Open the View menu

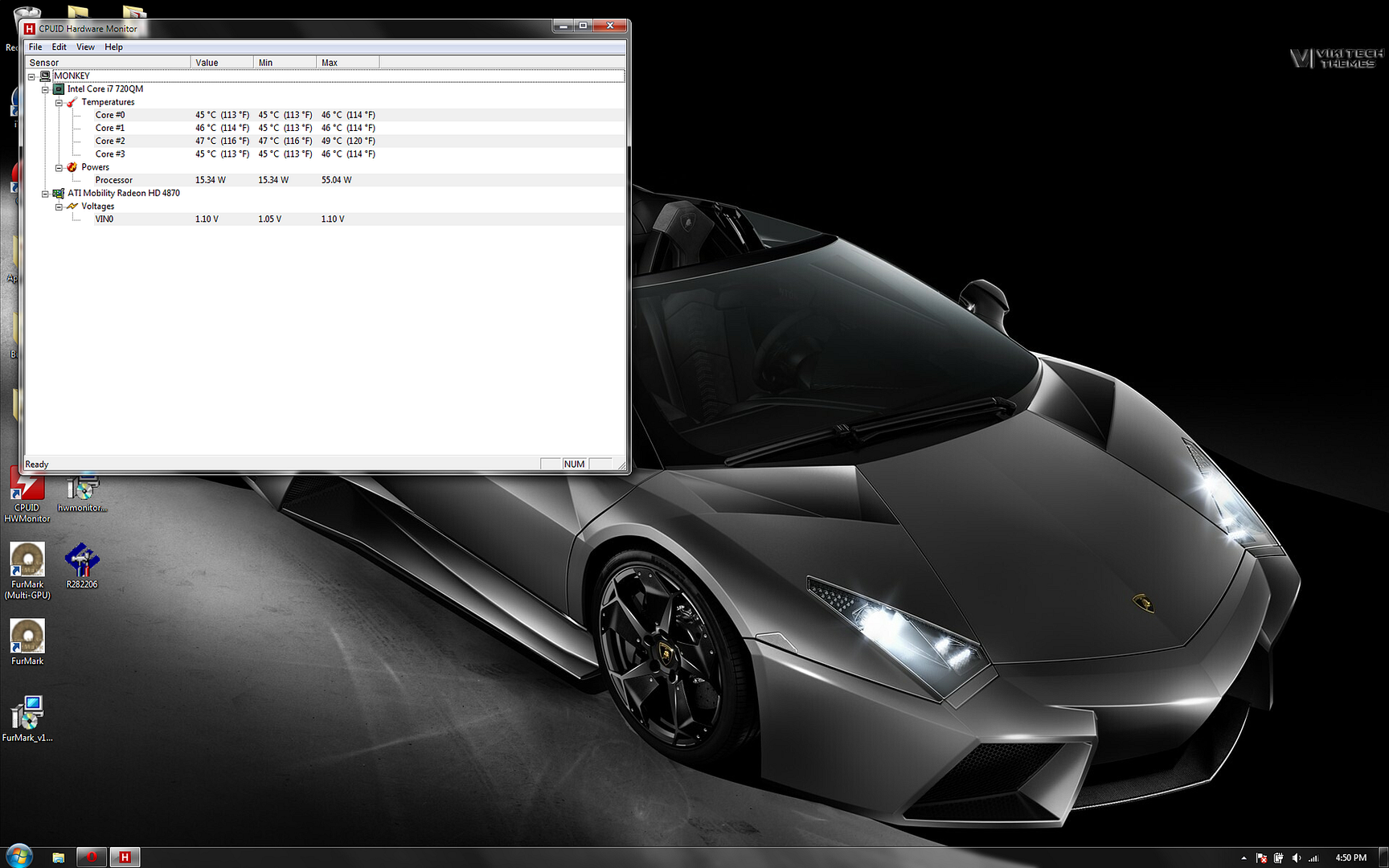tap(85, 47)
